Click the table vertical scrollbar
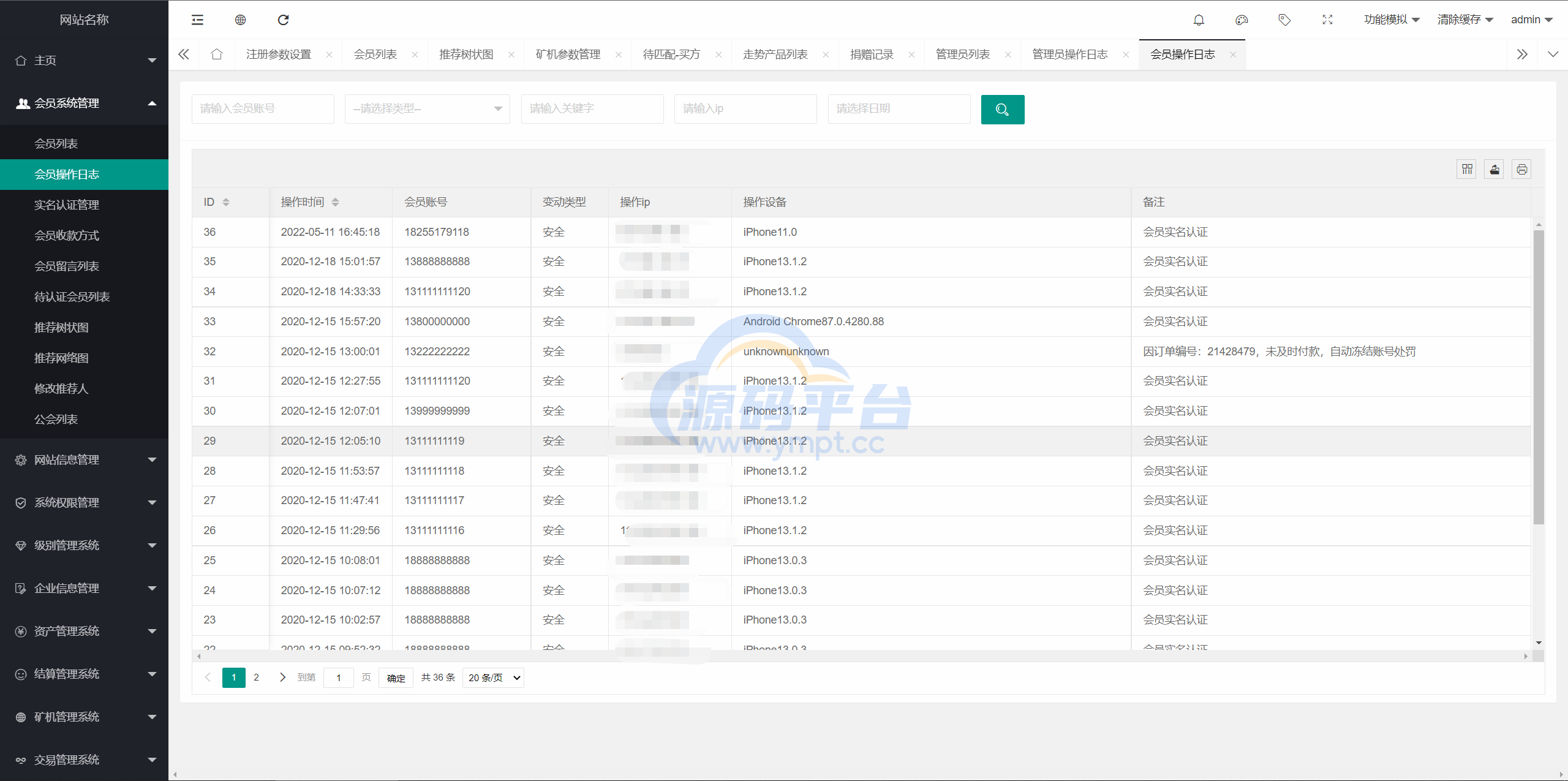This screenshot has width=1568, height=781. pyautogui.click(x=1539, y=377)
